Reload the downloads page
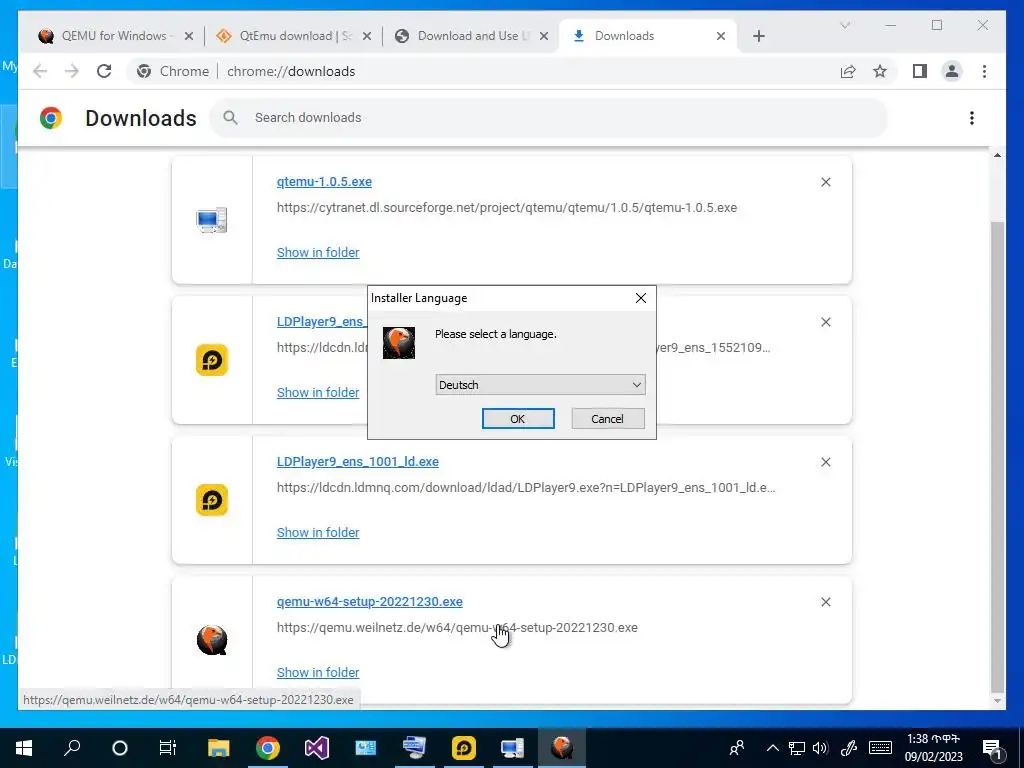The width and height of the screenshot is (1024, 768). pos(104,71)
